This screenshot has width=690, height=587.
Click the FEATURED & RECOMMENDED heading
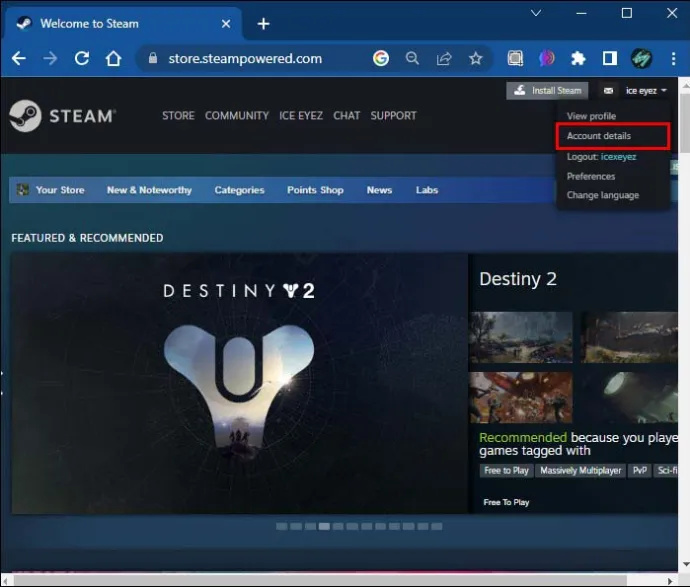tap(87, 238)
